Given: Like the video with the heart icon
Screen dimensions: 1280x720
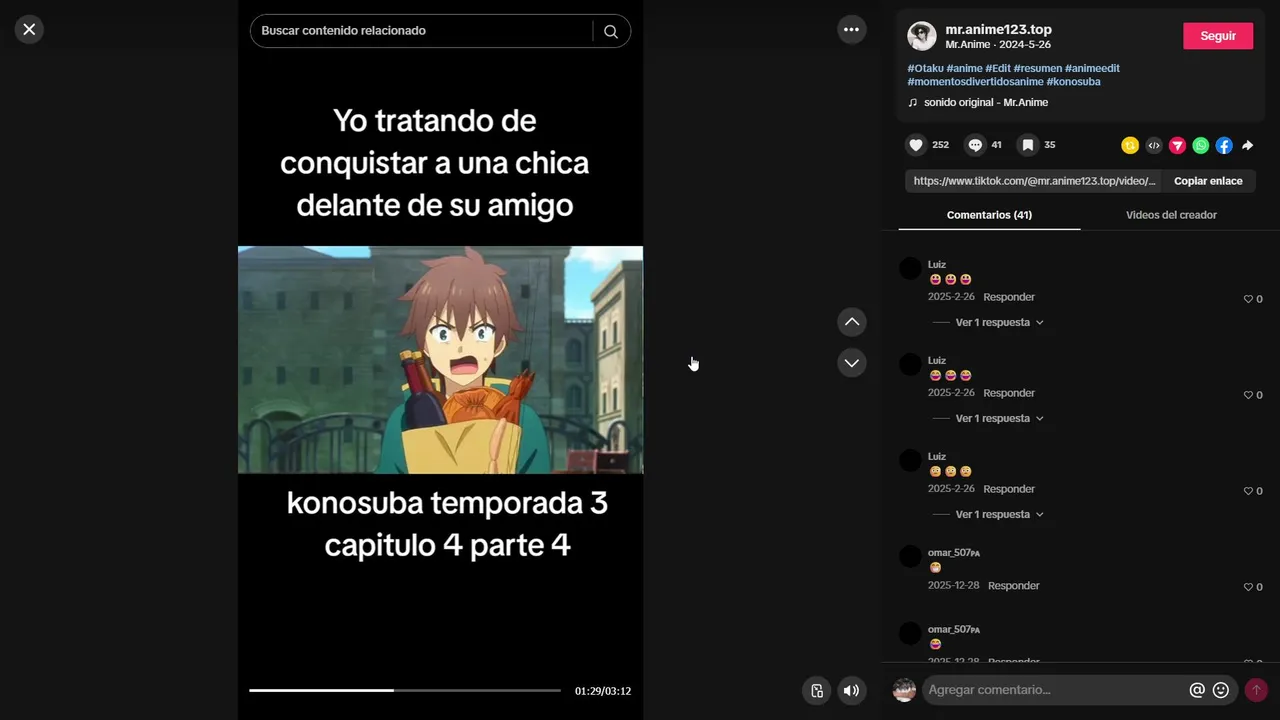Looking at the screenshot, I should (915, 145).
